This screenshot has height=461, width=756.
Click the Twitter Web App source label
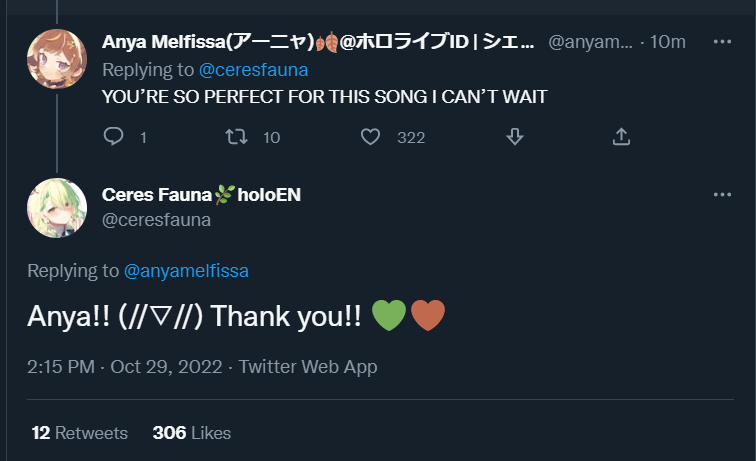click(x=308, y=367)
